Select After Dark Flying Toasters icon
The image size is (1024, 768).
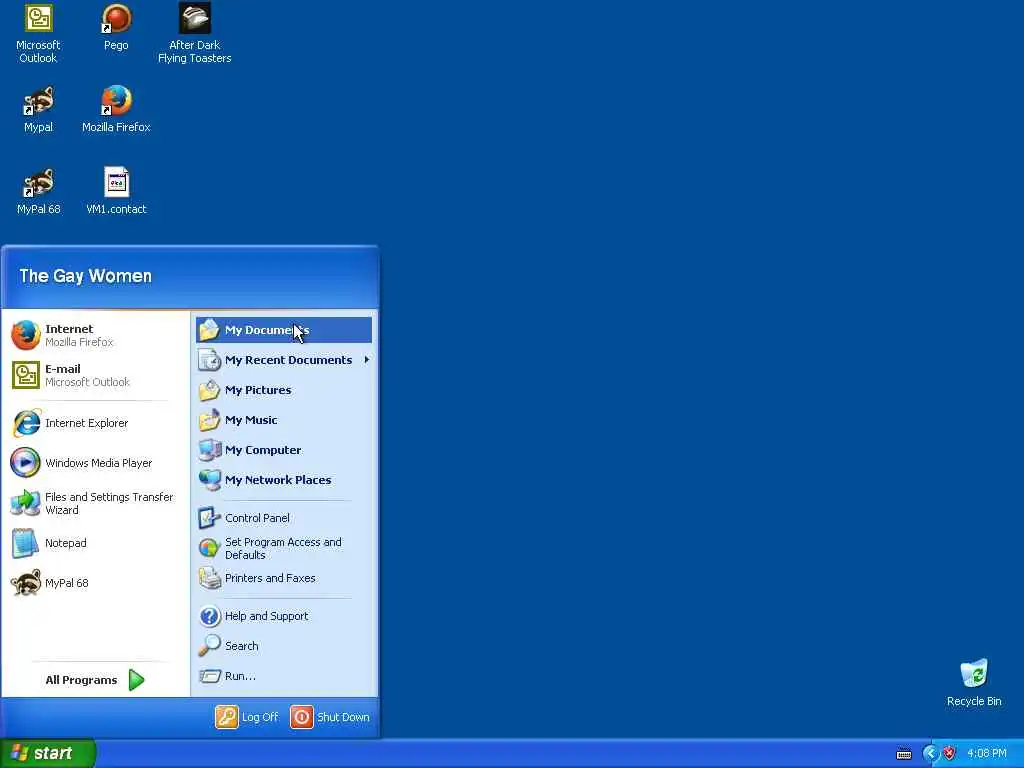(x=195, y=33)
